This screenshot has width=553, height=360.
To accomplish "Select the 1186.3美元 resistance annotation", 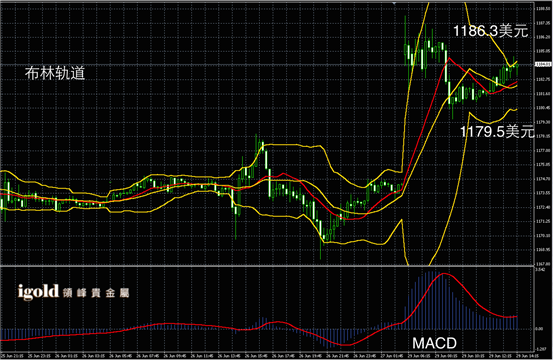I will [x=491, y=31].
